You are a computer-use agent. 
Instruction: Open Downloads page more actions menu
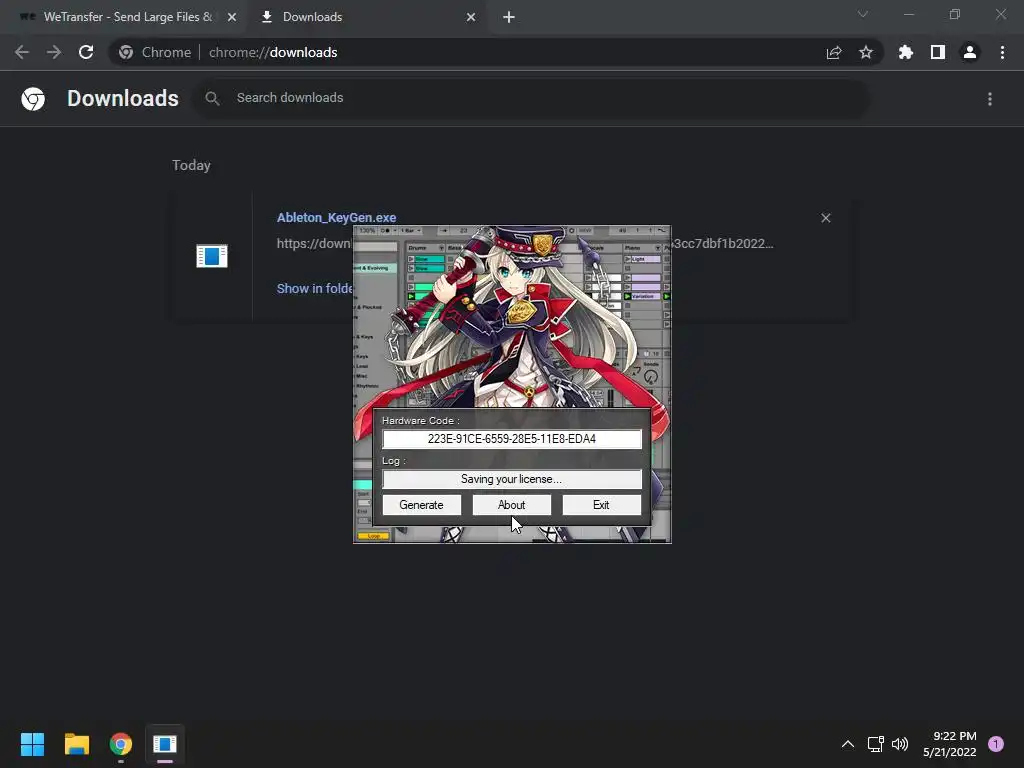click(989, 99)
